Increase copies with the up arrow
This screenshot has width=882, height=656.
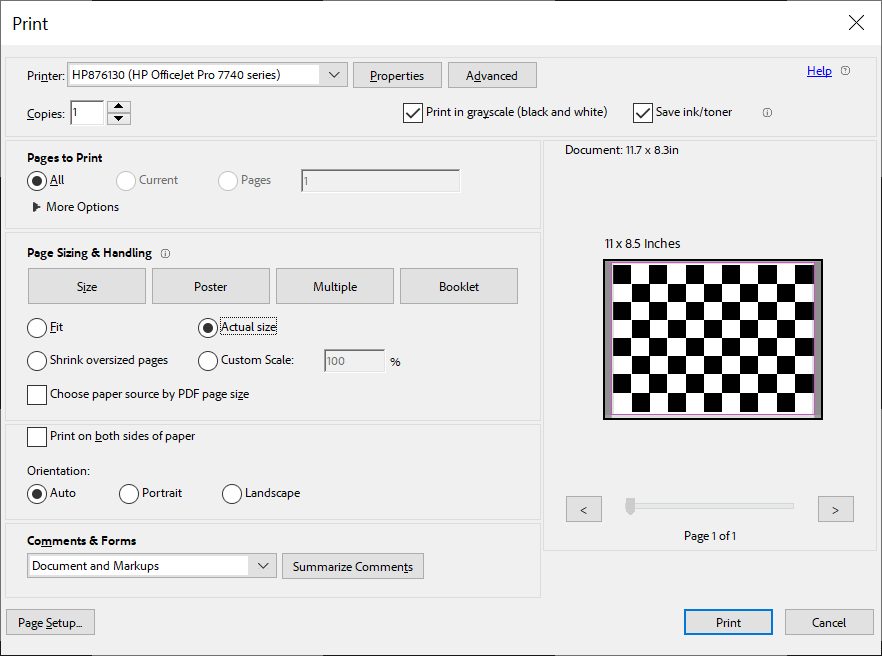click(119, 106)
